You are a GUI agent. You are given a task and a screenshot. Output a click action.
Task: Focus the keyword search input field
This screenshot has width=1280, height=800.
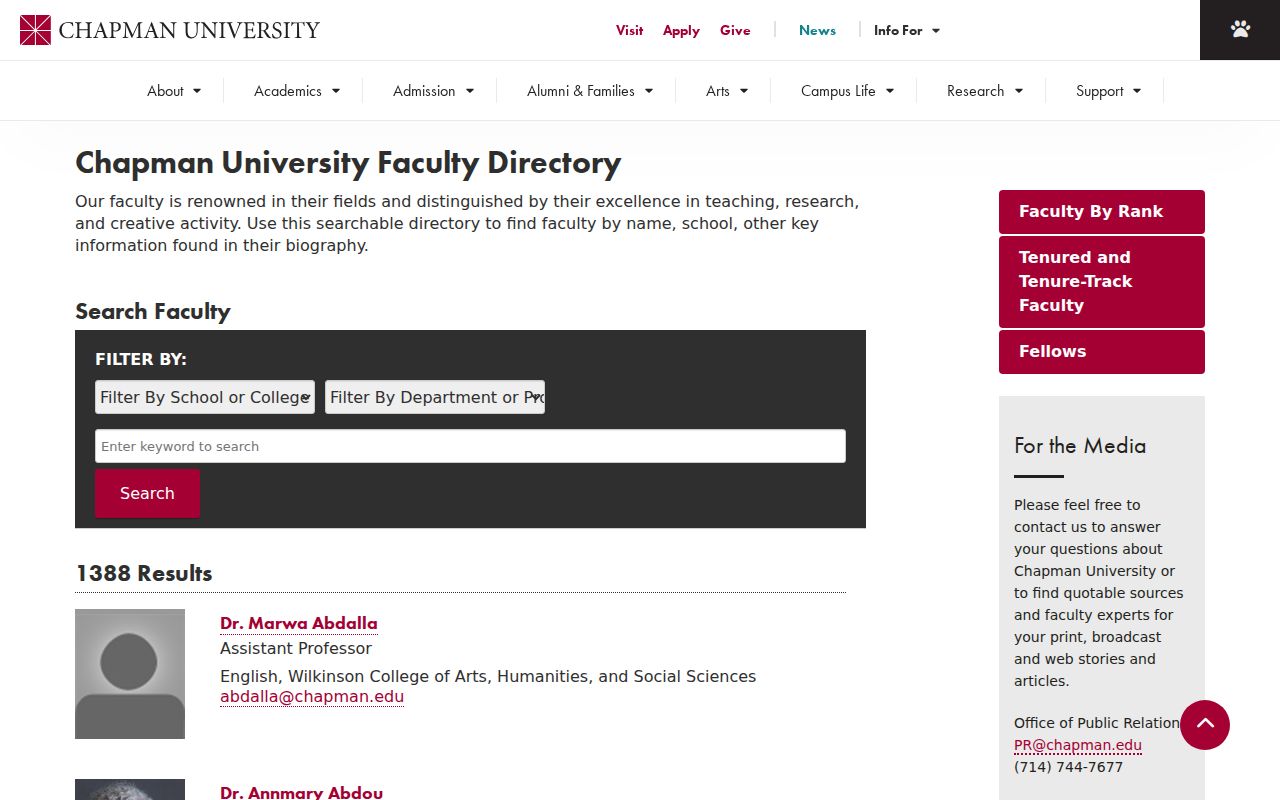[x=470, y=446]
